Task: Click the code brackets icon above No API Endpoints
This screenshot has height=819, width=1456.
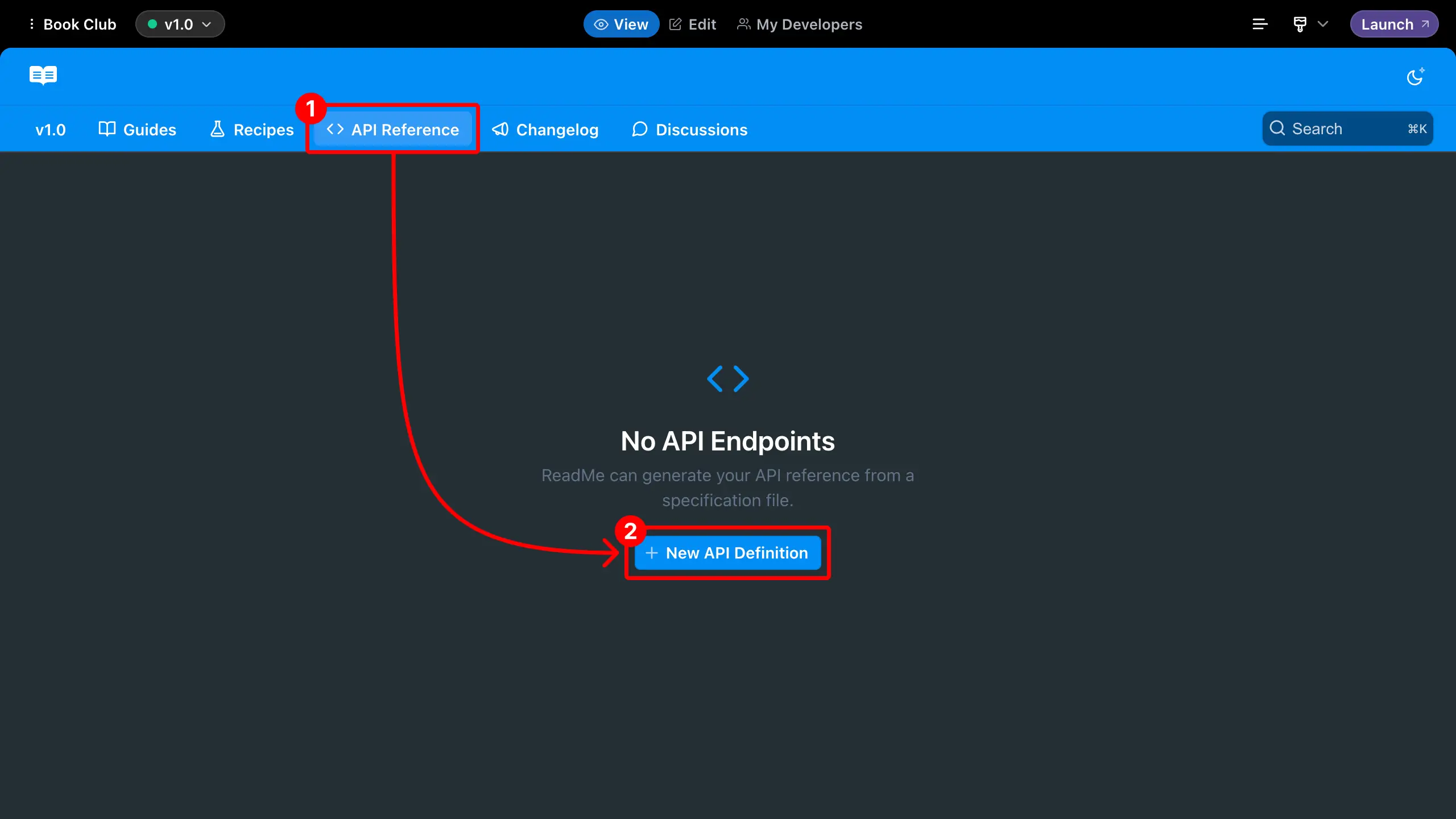Action: click(x=727, y=378)
